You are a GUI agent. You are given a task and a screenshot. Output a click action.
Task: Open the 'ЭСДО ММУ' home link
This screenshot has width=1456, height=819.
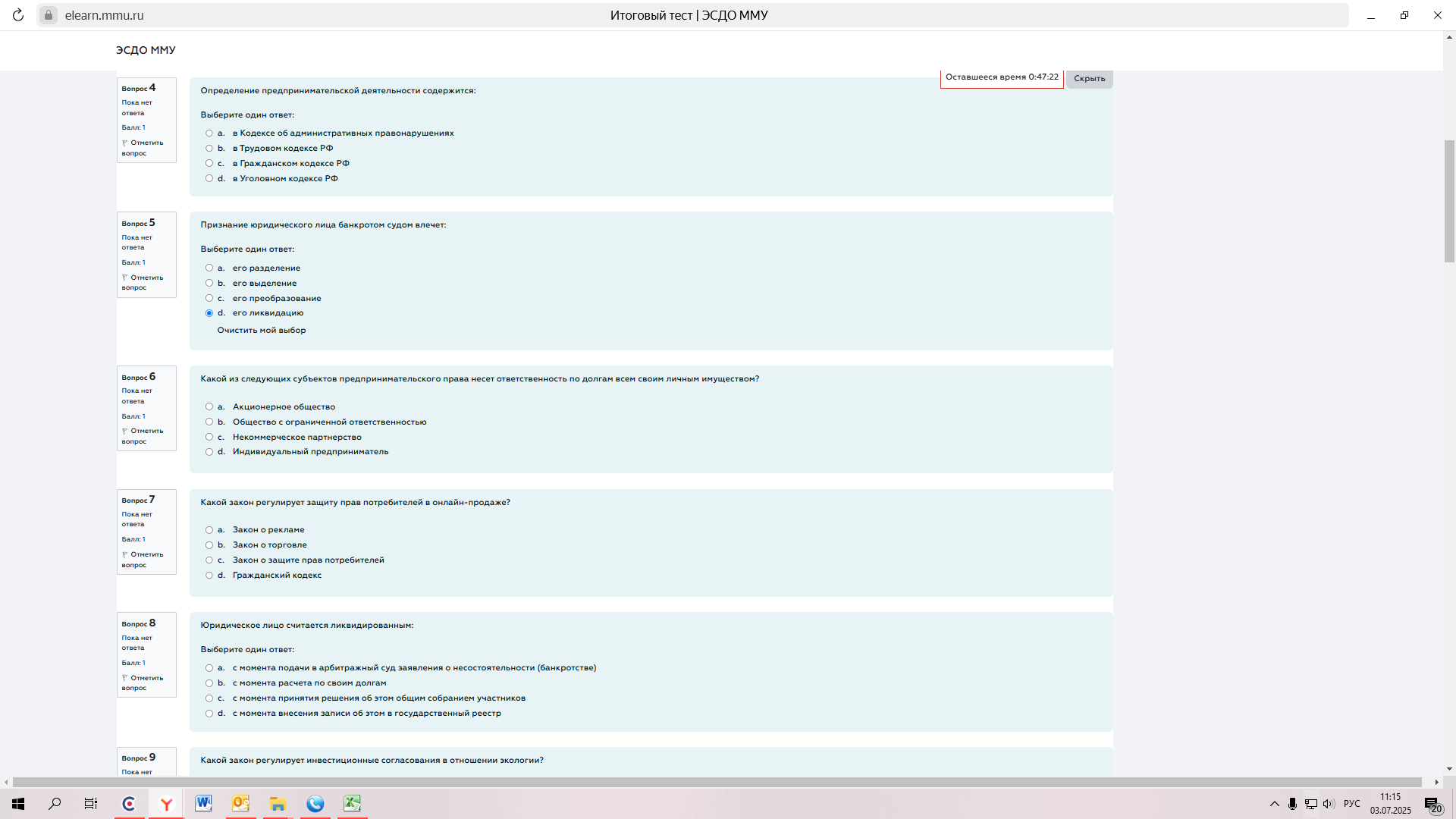(x=146, y=50)
